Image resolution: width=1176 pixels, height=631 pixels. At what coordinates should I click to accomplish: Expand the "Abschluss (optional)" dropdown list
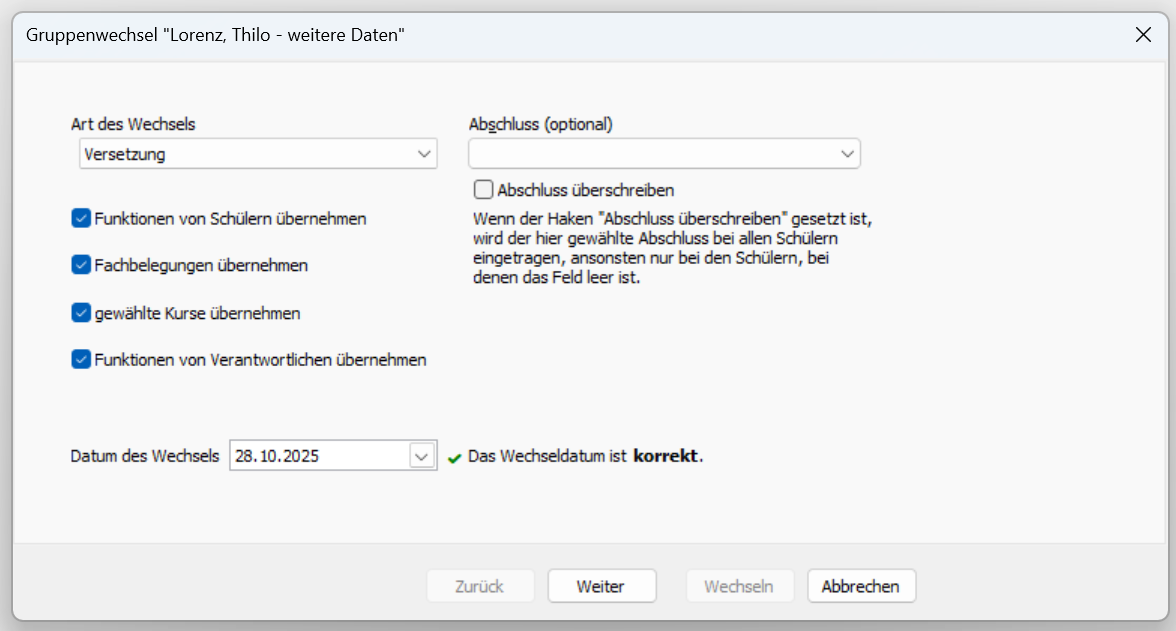(847, 155)
